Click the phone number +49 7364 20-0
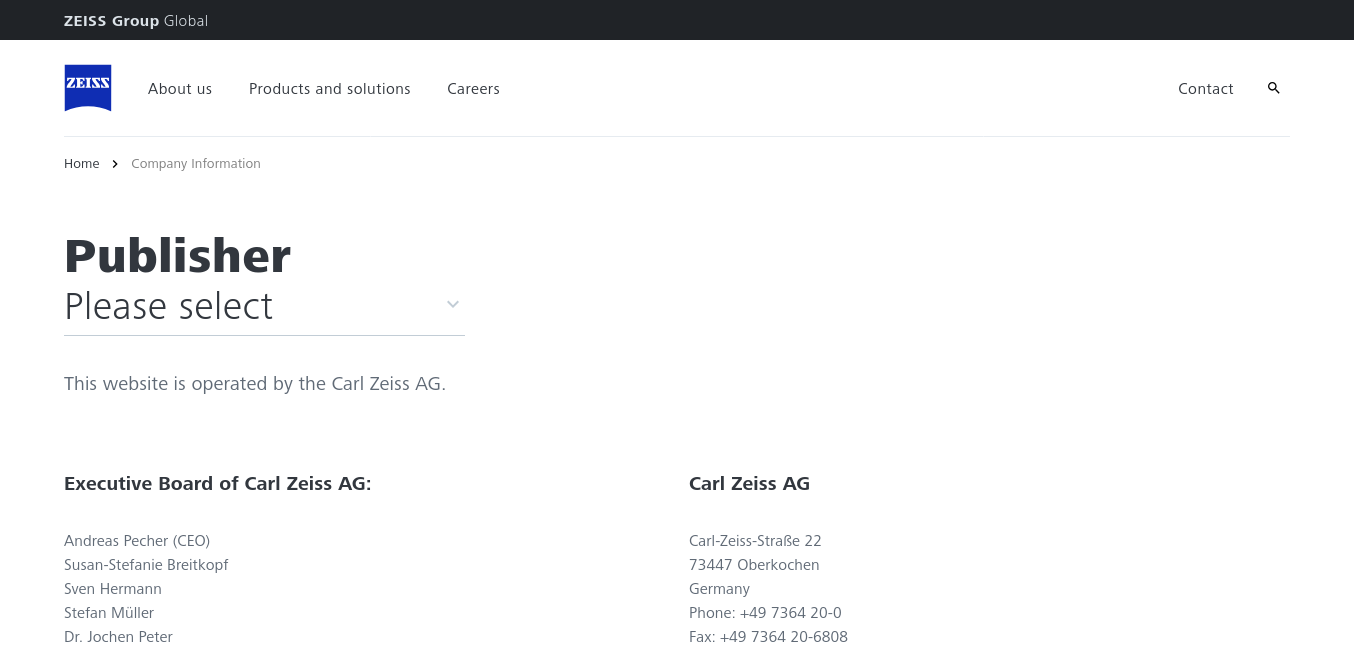 point(790,613)
